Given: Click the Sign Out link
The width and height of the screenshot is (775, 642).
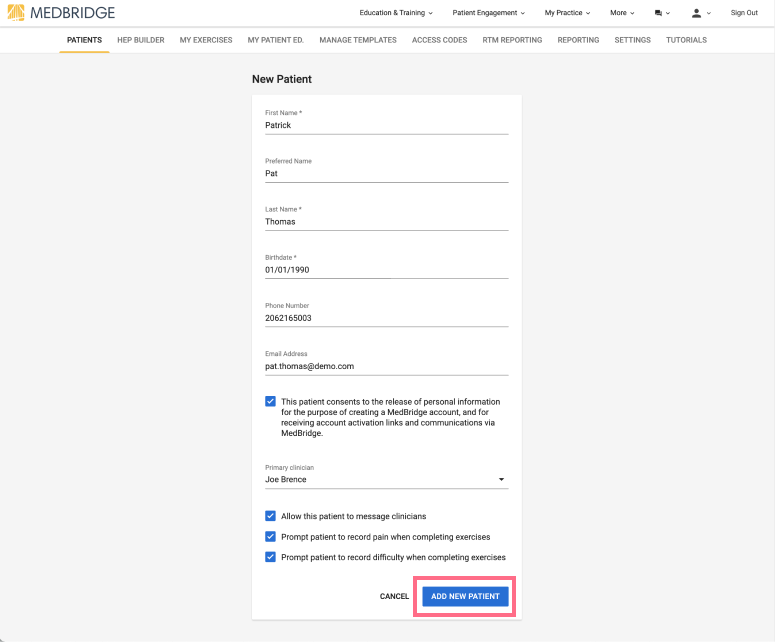Looking at the screenshot, I should point(744,13).
